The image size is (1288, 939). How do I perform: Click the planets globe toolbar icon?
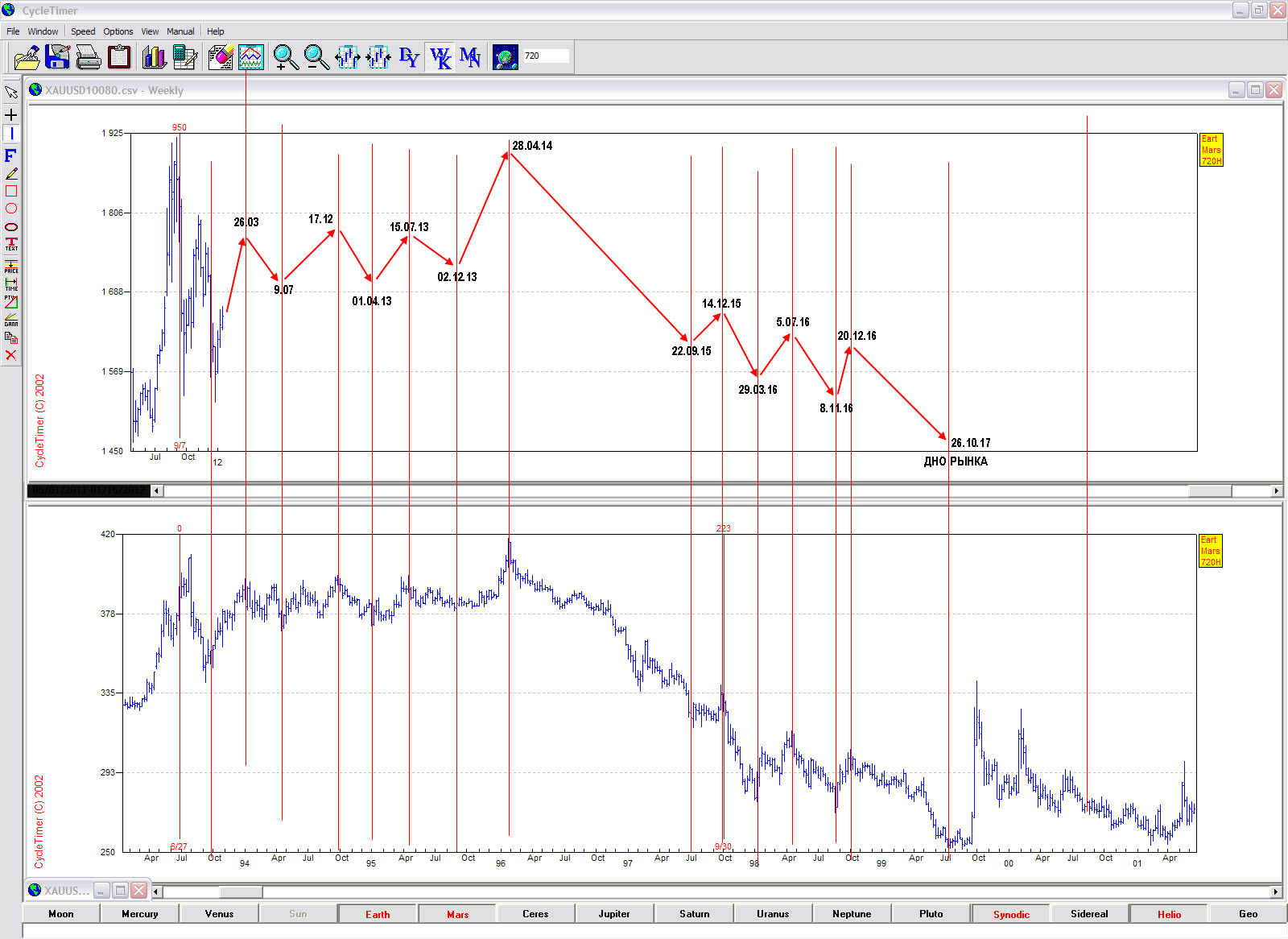point(506,57)
